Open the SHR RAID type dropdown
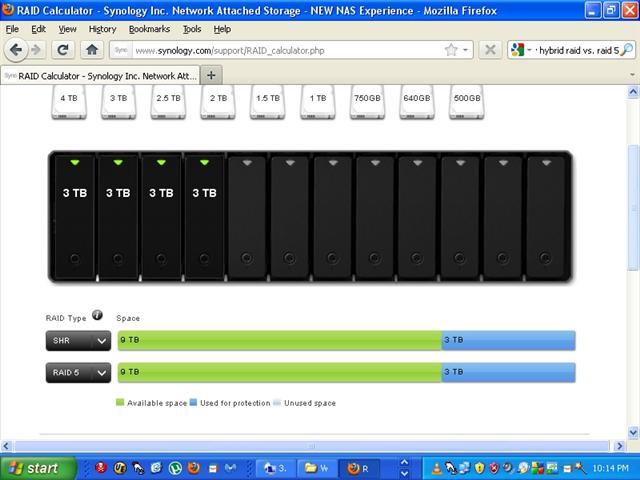640x480 pixels. [78, 340]
